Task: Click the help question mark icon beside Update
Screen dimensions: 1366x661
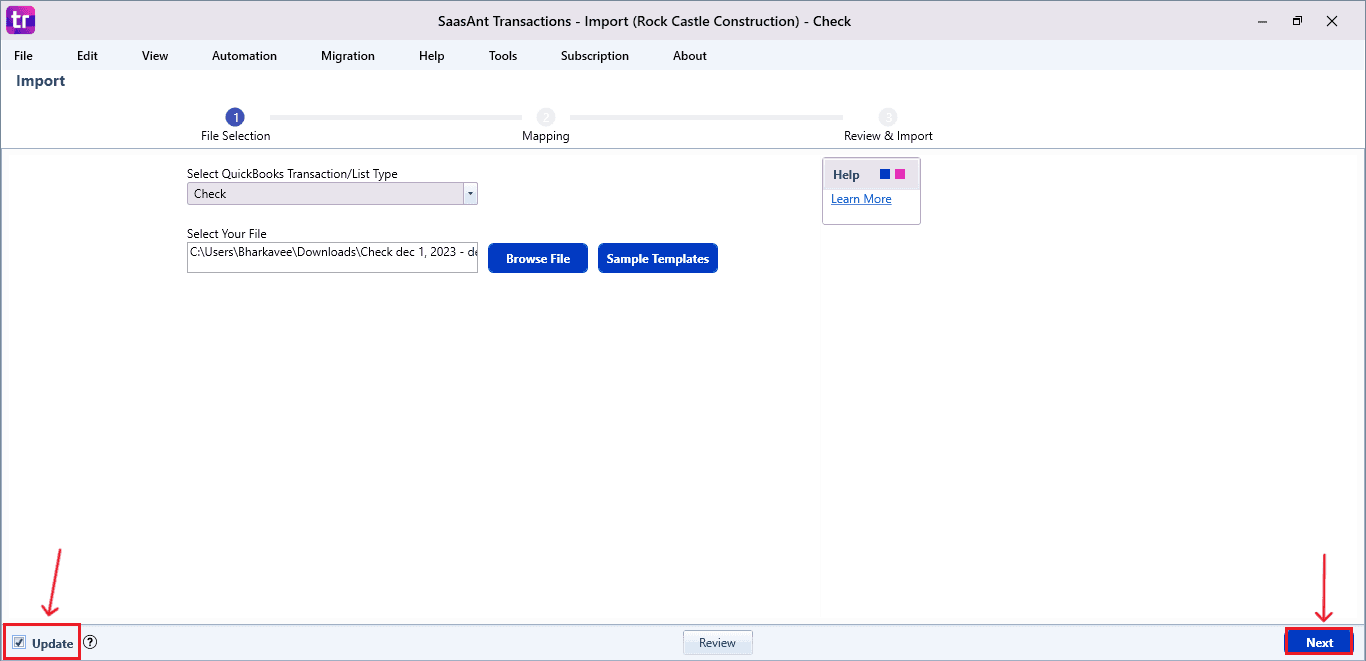Action: (x=90, y=643)
